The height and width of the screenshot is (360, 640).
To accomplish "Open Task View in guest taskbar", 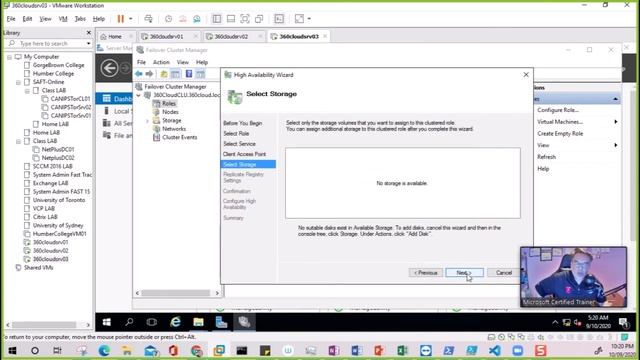I will 152,322.
